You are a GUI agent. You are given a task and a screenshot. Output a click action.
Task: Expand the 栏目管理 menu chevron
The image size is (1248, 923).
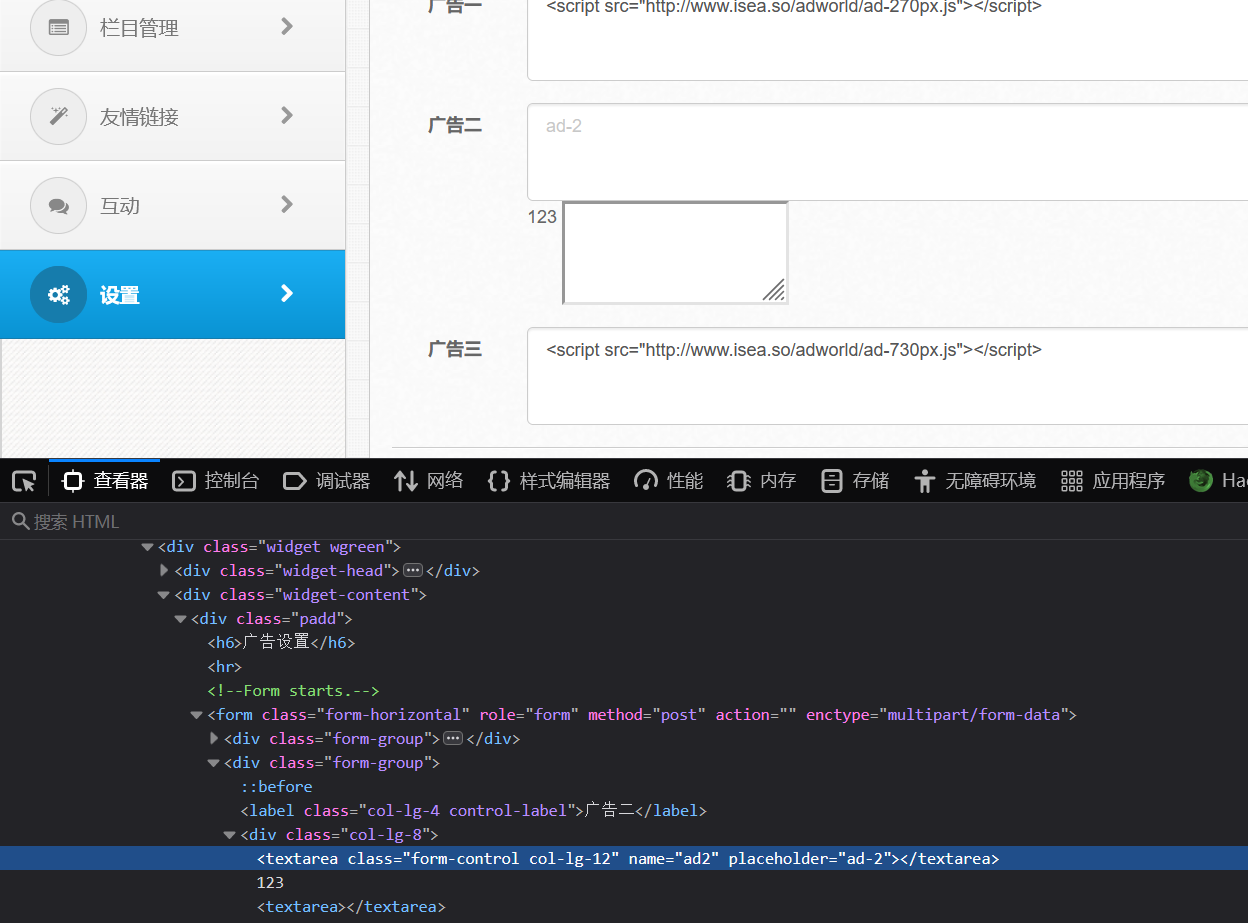(287, 26)
